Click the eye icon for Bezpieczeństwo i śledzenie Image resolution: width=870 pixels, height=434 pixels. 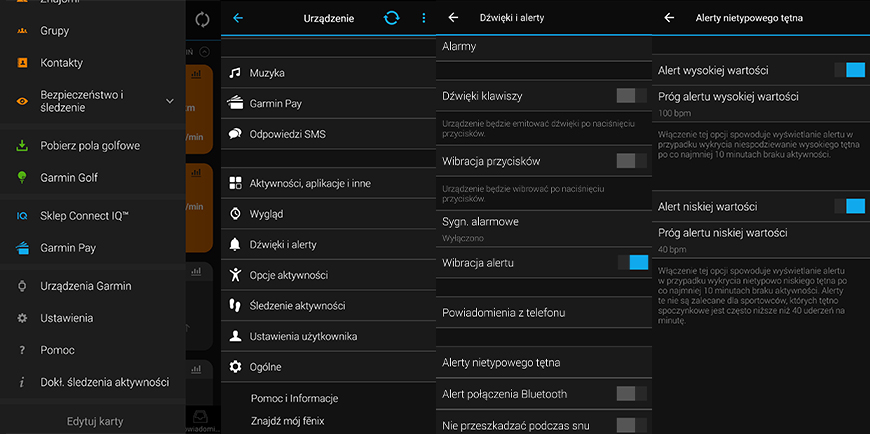[x=22, y=101]
